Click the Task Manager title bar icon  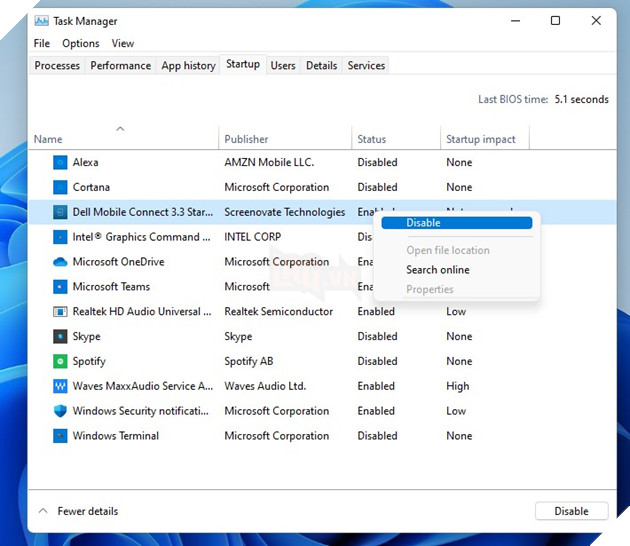coord(41,20)
